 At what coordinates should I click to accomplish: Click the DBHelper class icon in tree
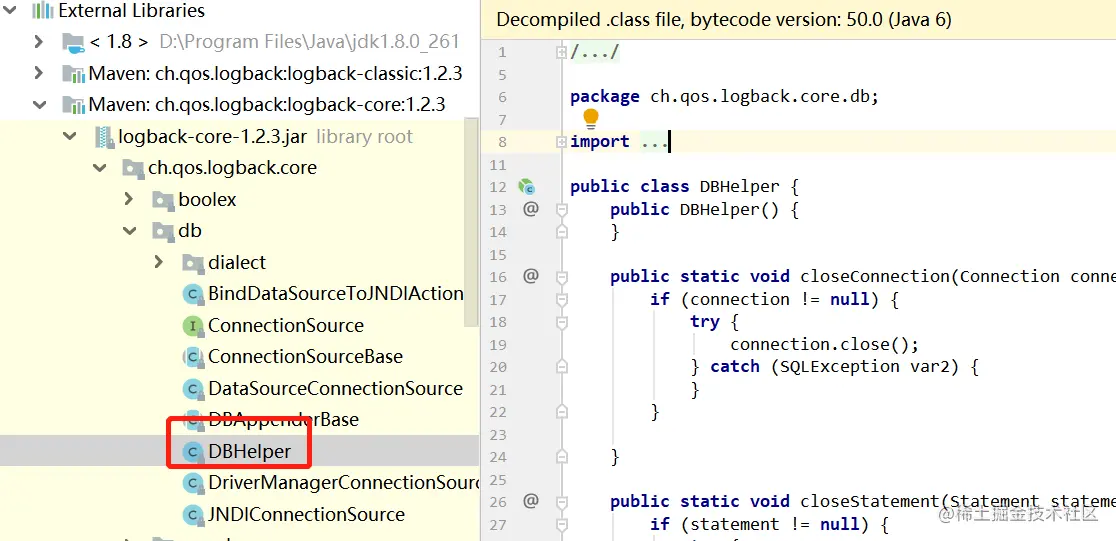pos(193,451)
